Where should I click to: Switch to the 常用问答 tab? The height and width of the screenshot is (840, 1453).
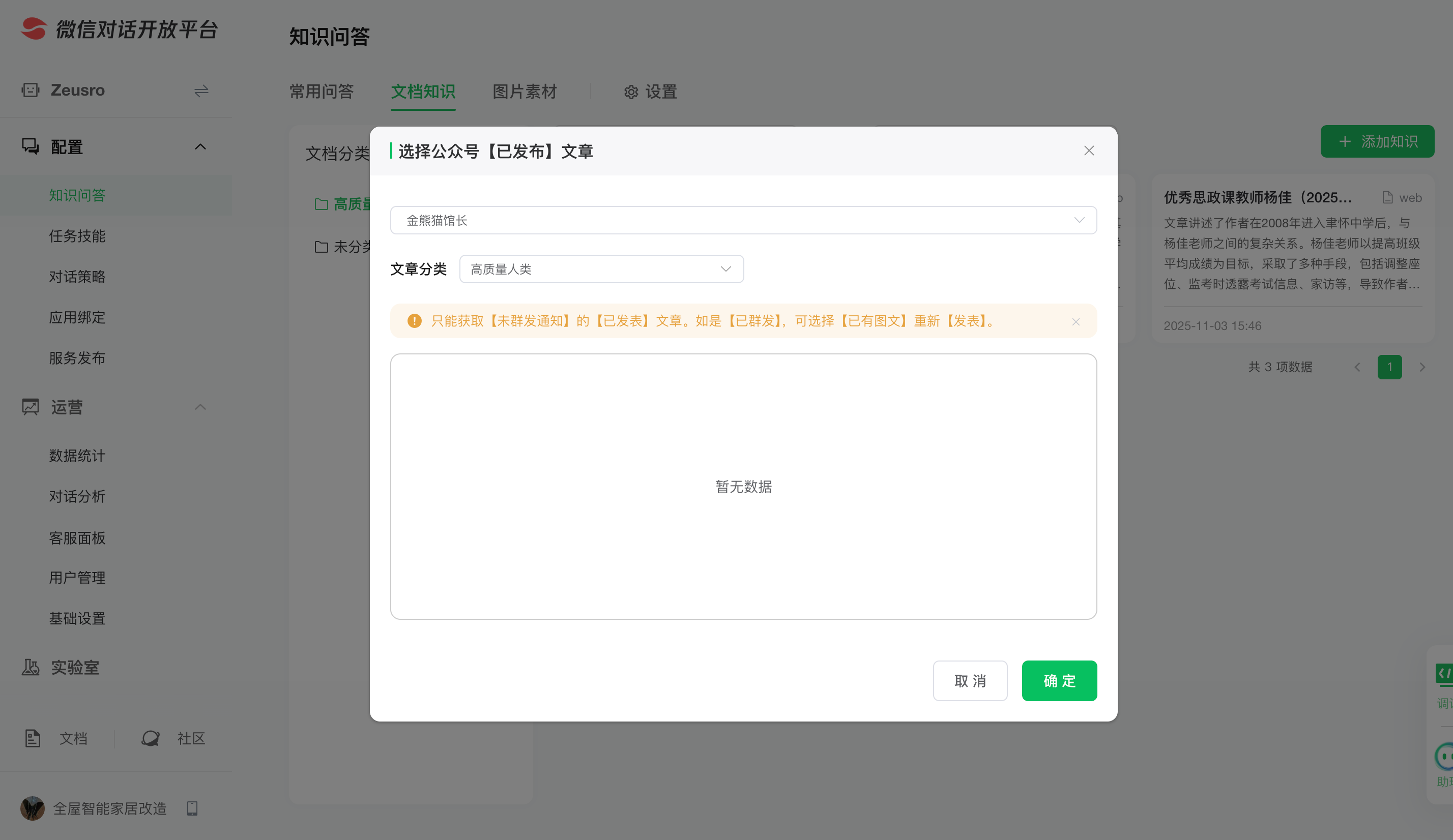[x=321, y=92]
